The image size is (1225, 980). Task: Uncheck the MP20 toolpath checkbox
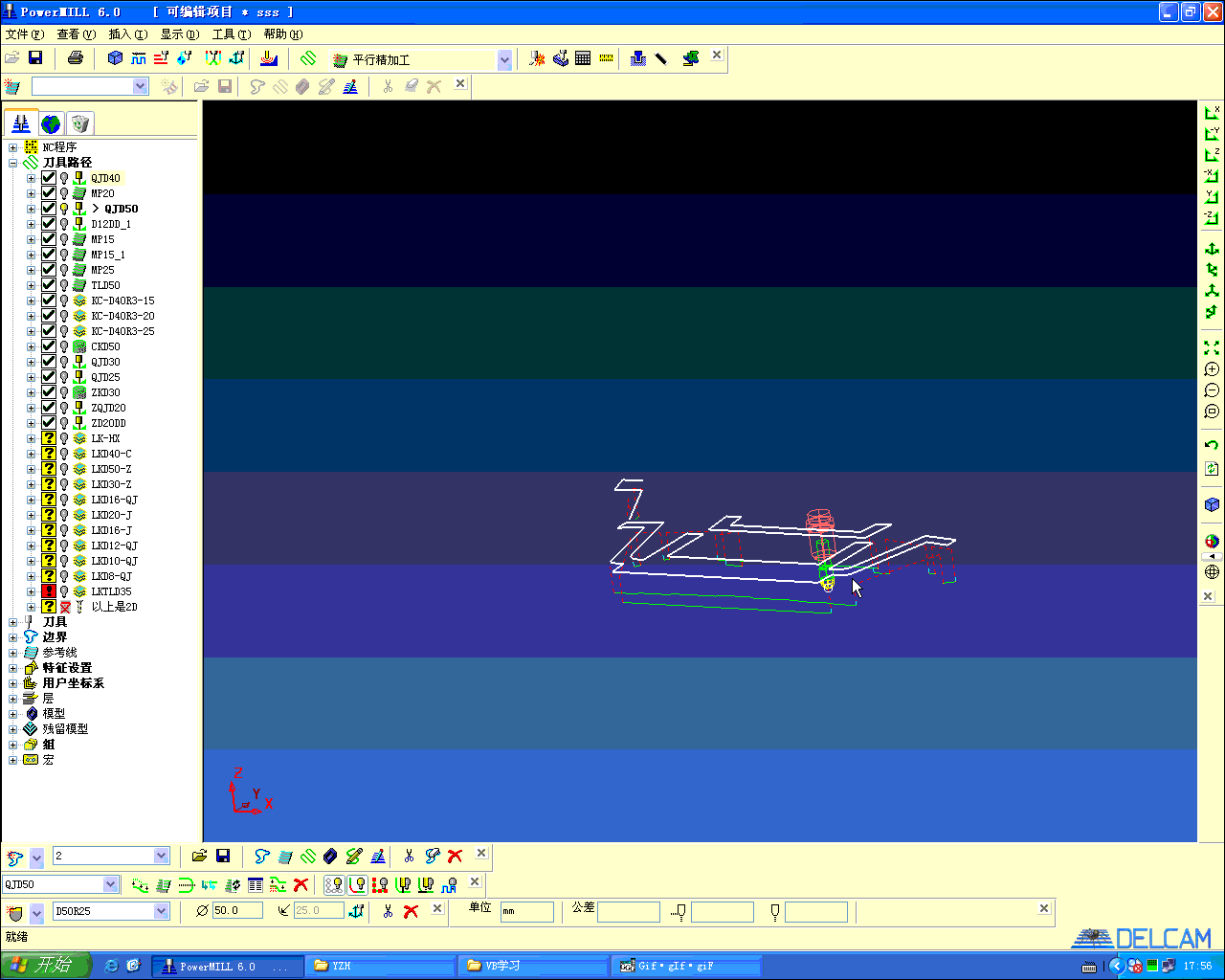click(x=49, y=193)
